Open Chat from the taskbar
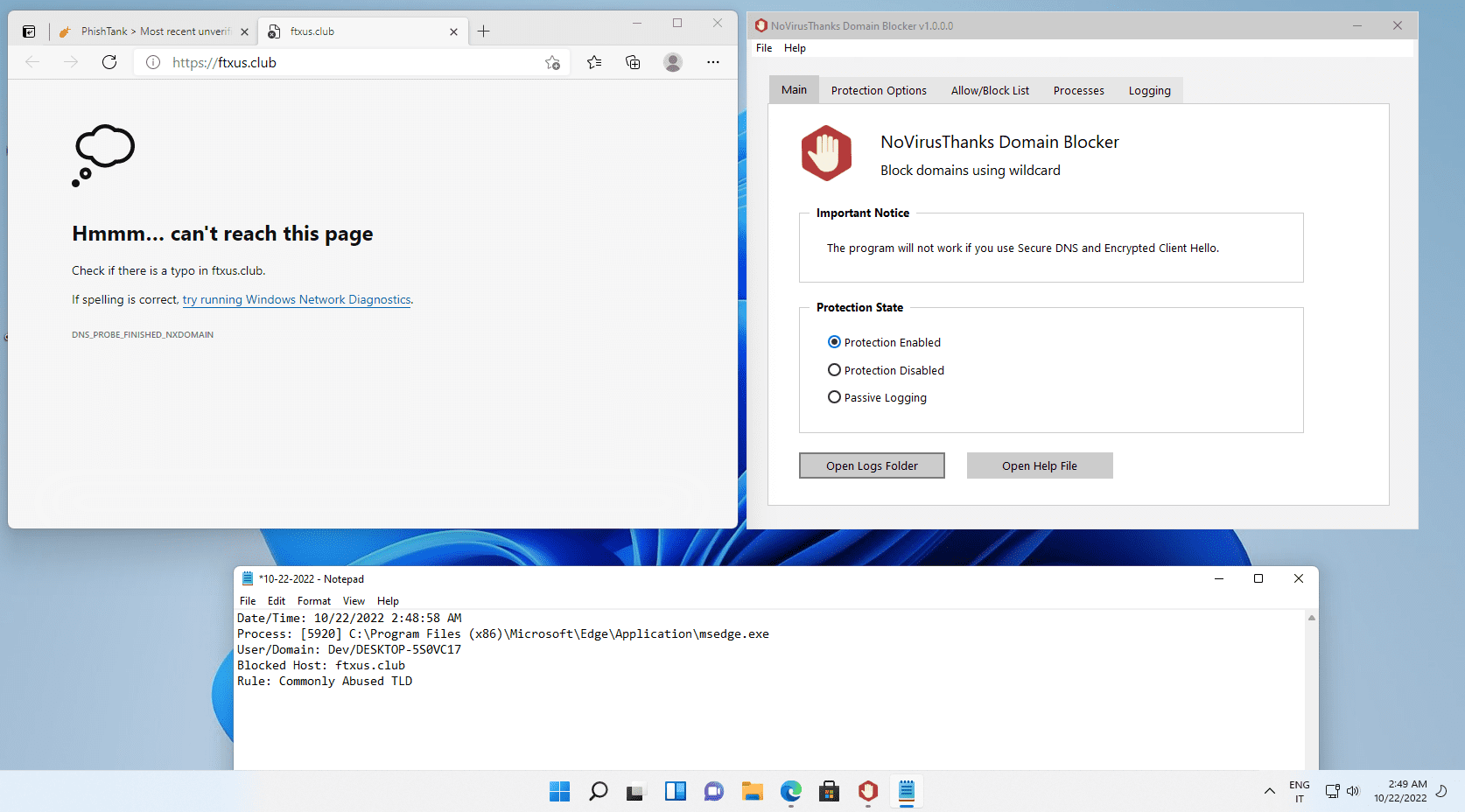 [714, 792]
